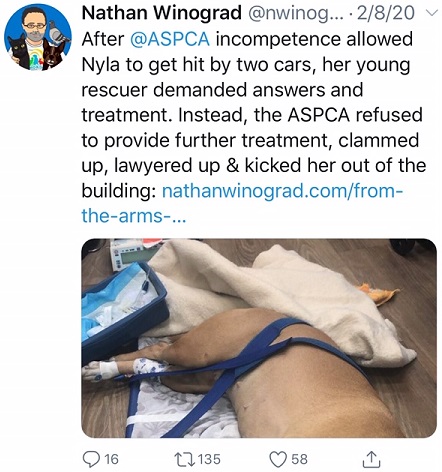This screenshot has width=442, height=472.
Task: Click the reply speech bubble icon
Action: [x=91, y=459]
